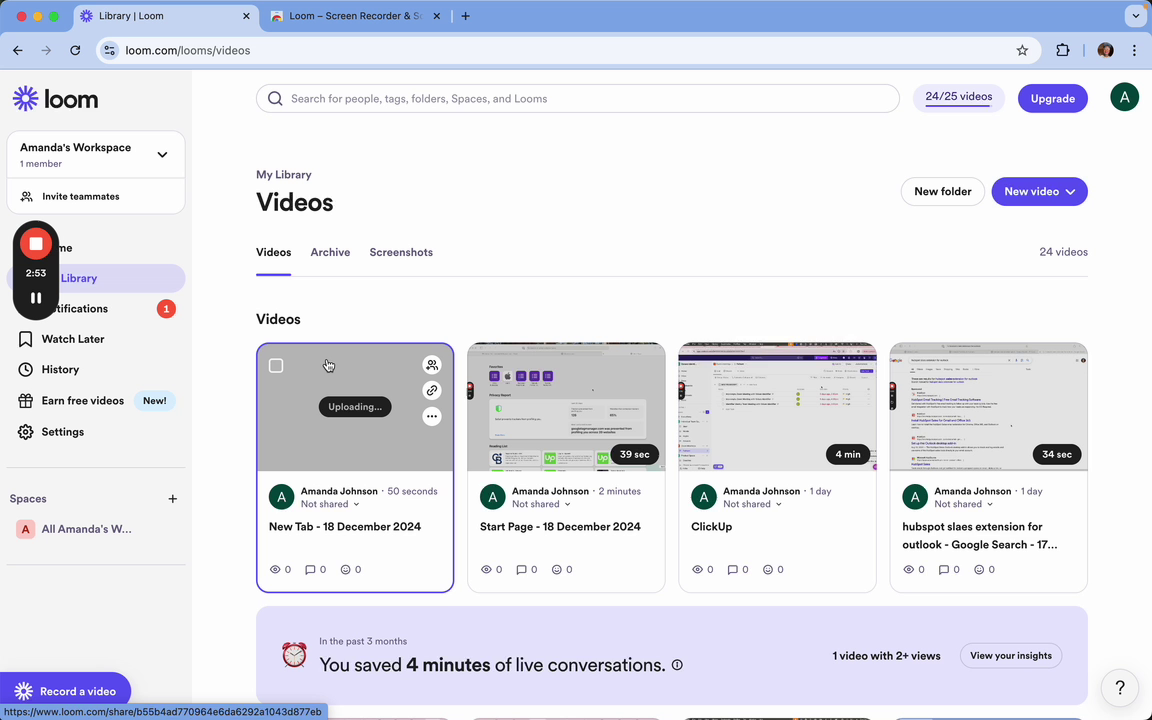Click views icon on hubspot video
This screenshot has height=720, width=1152.
coord(909,569)
